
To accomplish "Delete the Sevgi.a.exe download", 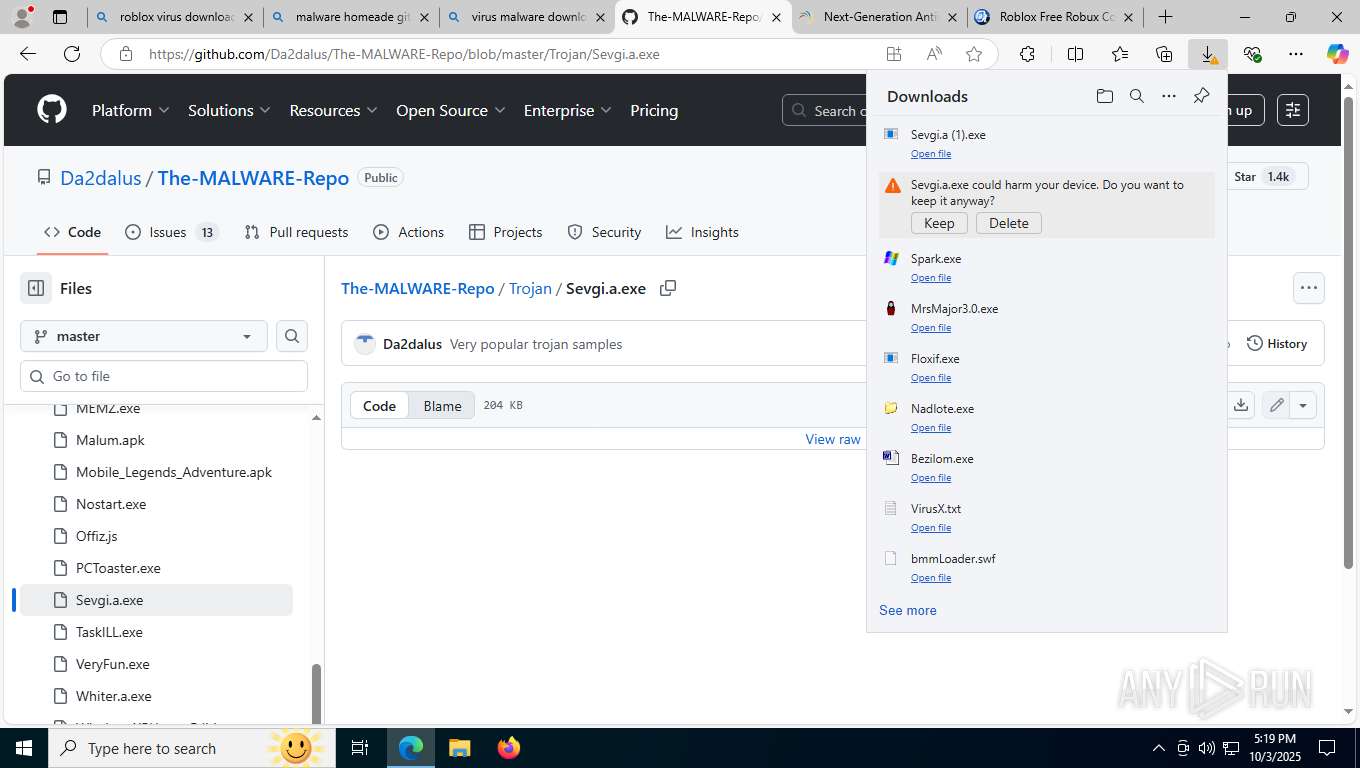I will tap(1009, 223).
